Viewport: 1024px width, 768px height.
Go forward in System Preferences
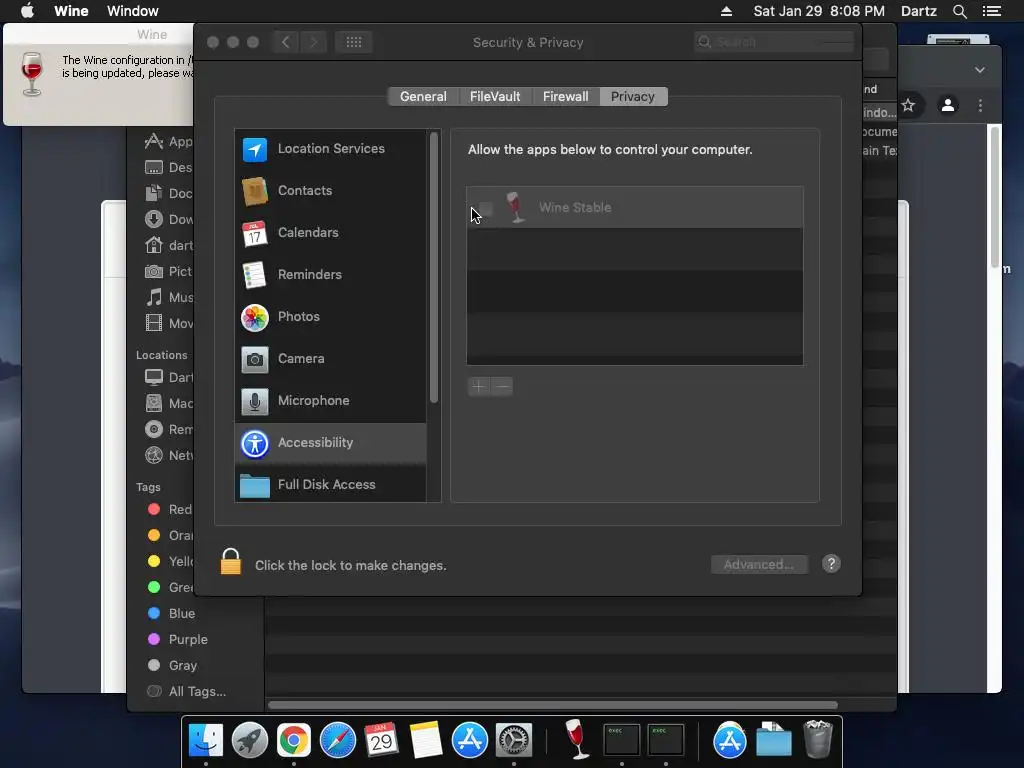(313, 42)
